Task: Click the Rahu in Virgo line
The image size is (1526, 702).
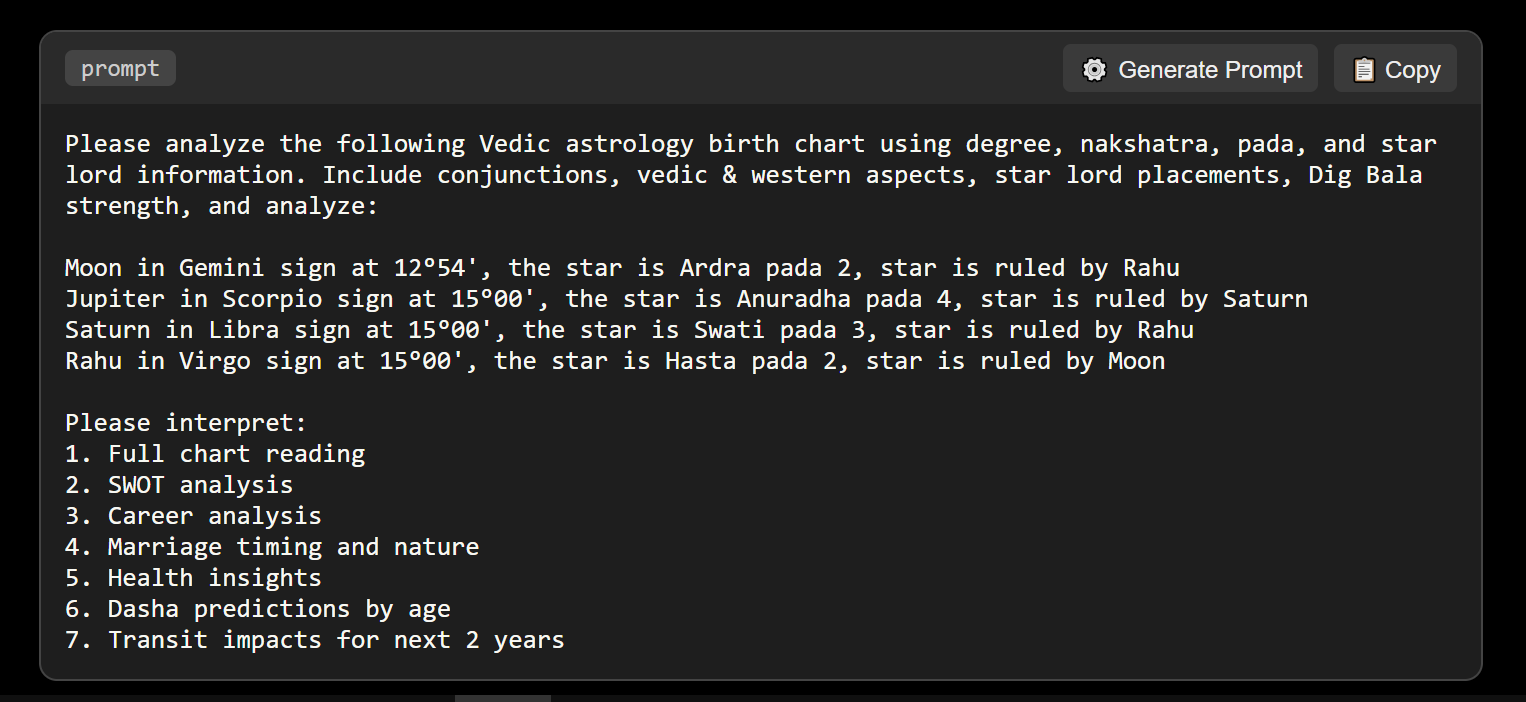Action: tap(615, 361)
